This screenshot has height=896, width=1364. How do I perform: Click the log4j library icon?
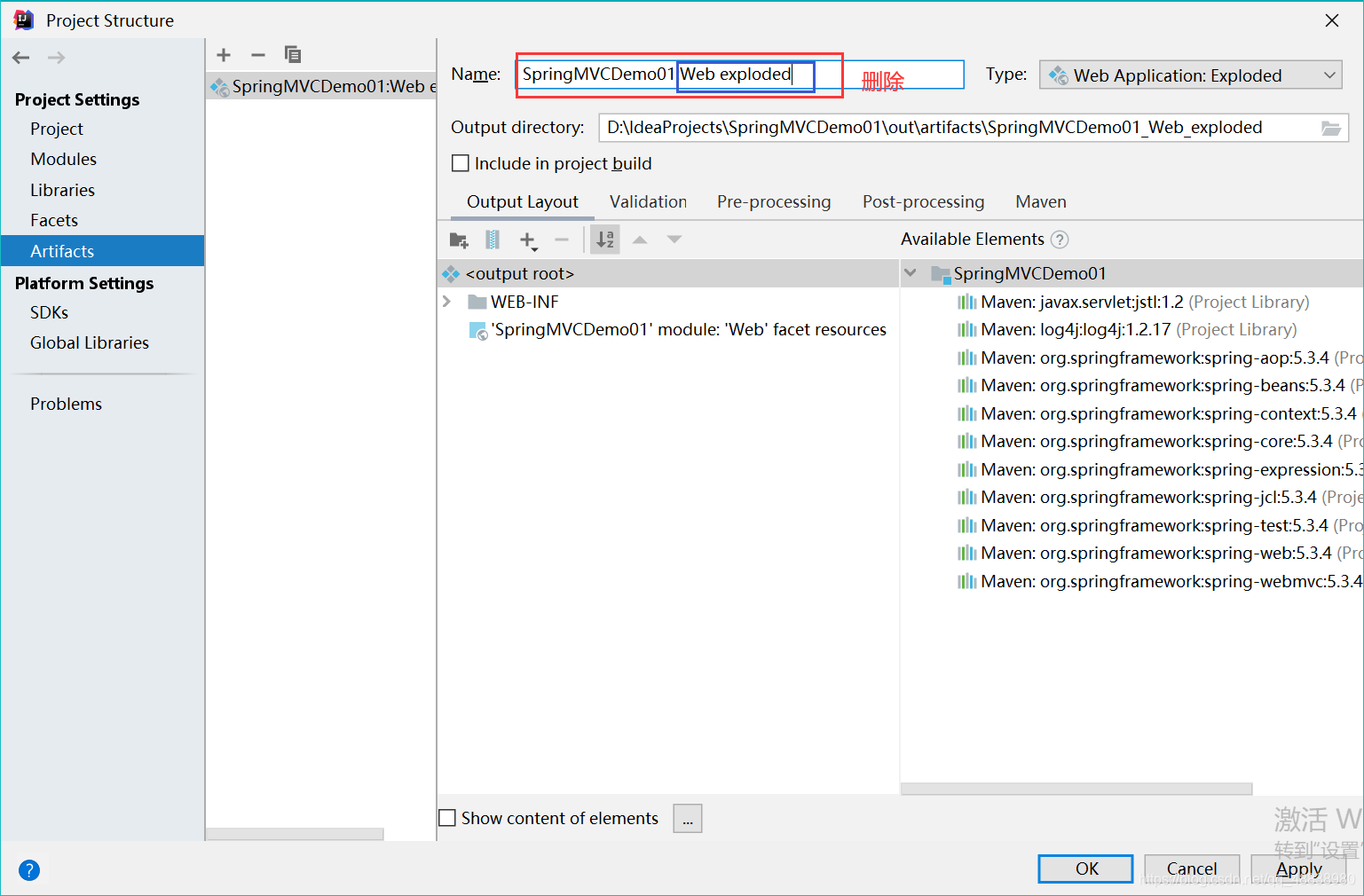point(966,330)
